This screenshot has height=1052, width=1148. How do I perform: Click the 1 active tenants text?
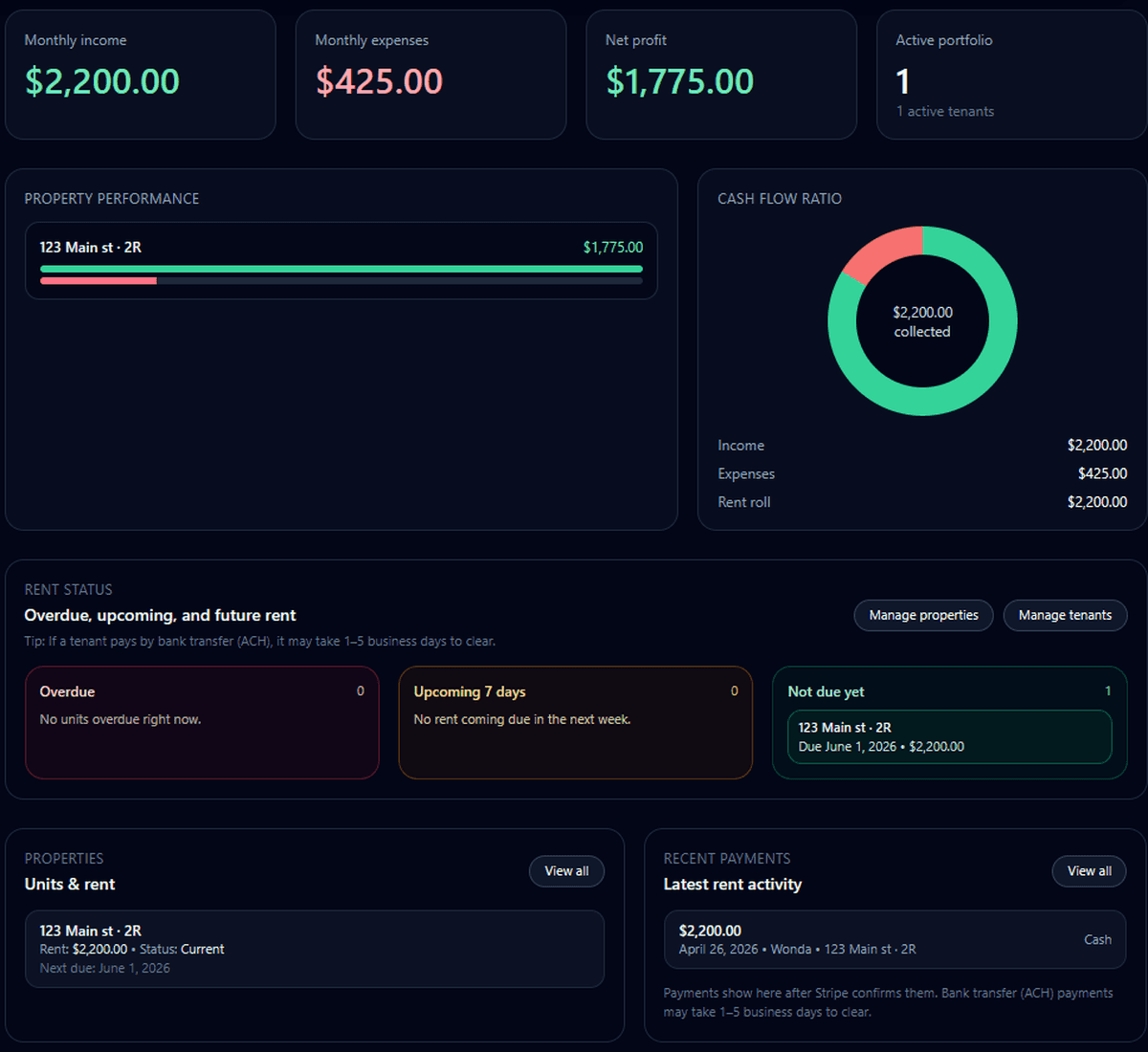[945, 112]
